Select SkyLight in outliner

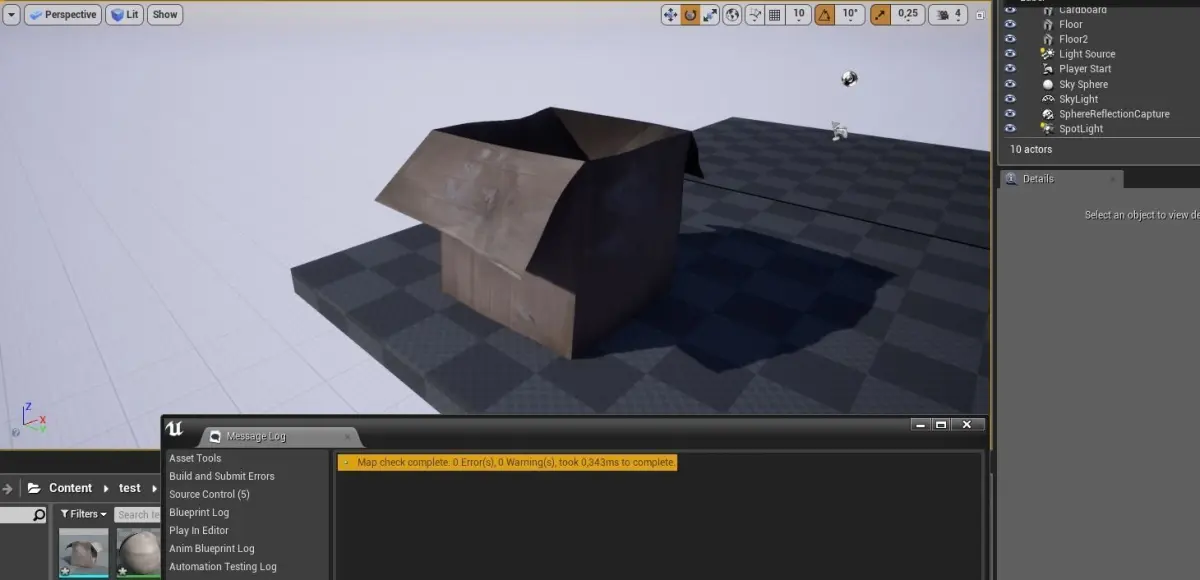[1079, 99]
